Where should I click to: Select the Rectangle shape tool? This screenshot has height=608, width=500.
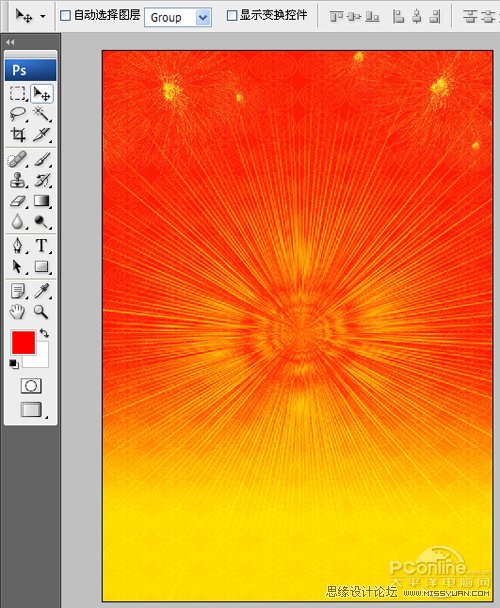(41, 267)
